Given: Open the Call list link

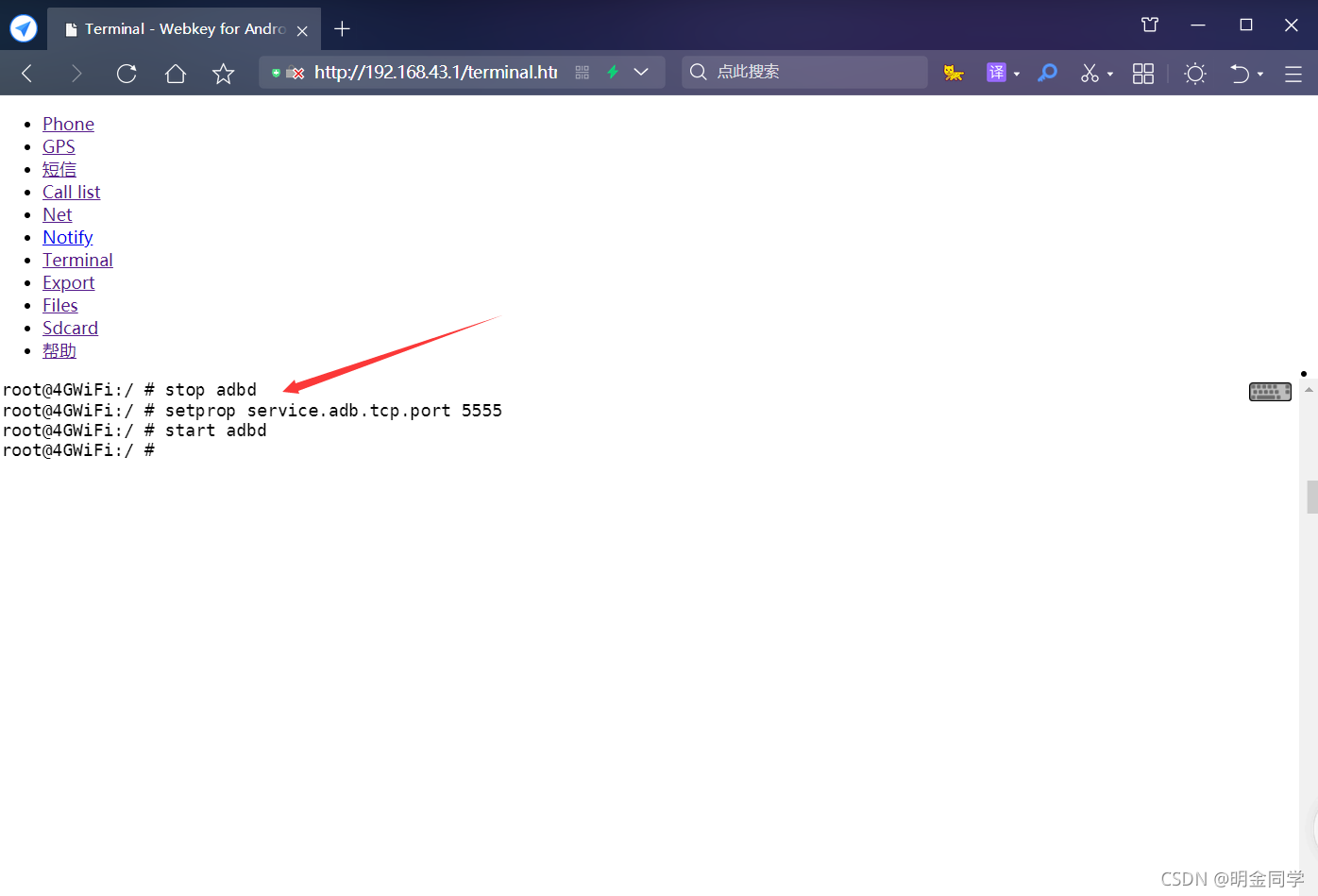Looking at the screenshot, I should click(x=71, y=192).
